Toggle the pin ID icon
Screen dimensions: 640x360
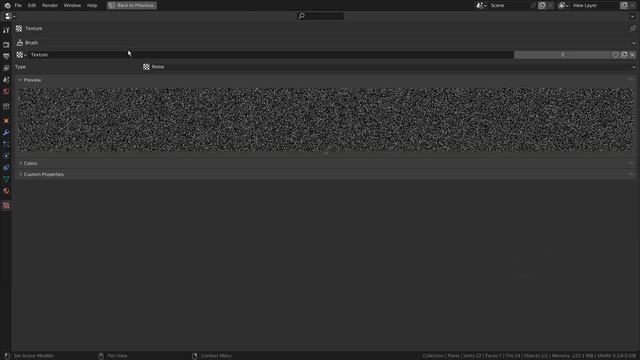tap(633, 29)
